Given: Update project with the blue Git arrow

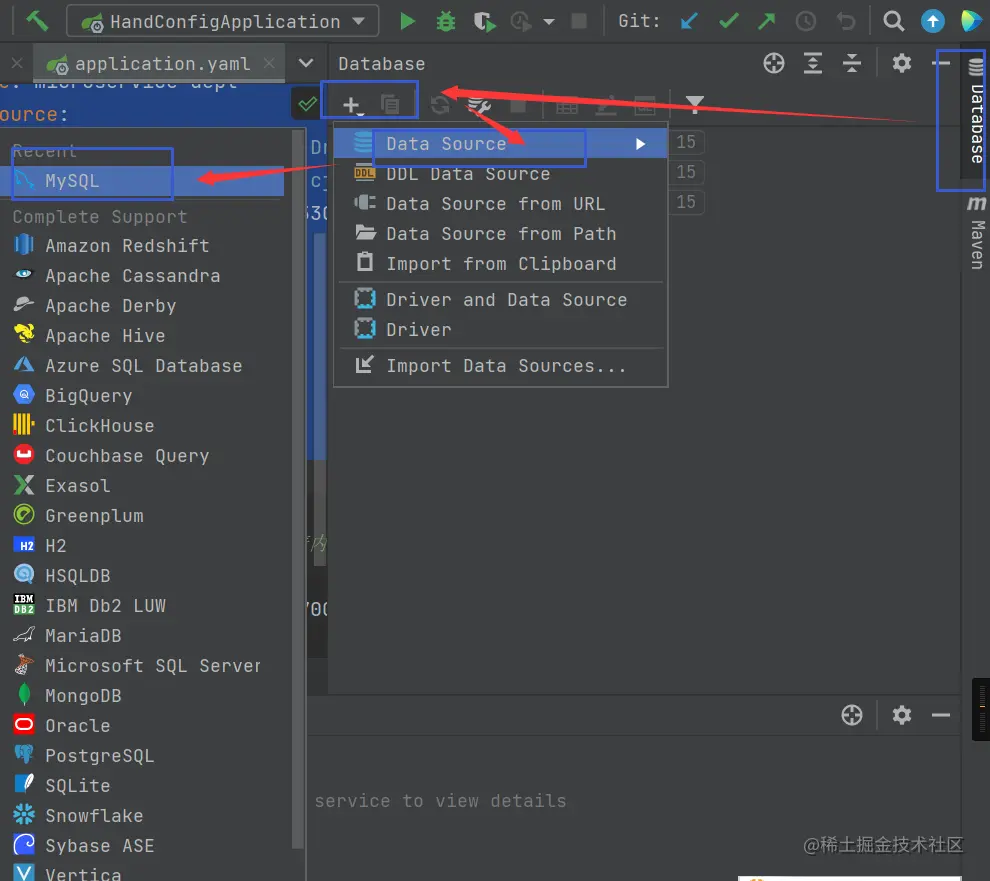Looking at the screenshot, I should (x=689, y=21).
